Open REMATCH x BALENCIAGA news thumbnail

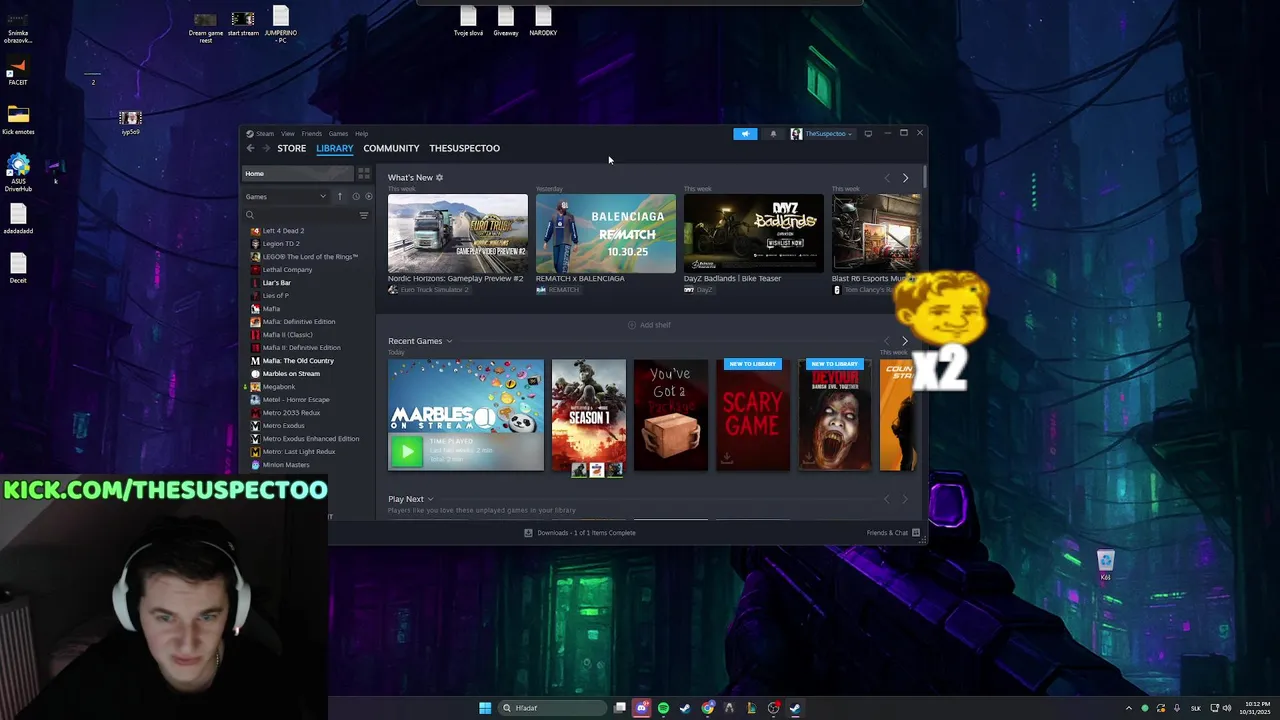pyautogui.click(x=606, y=233)
